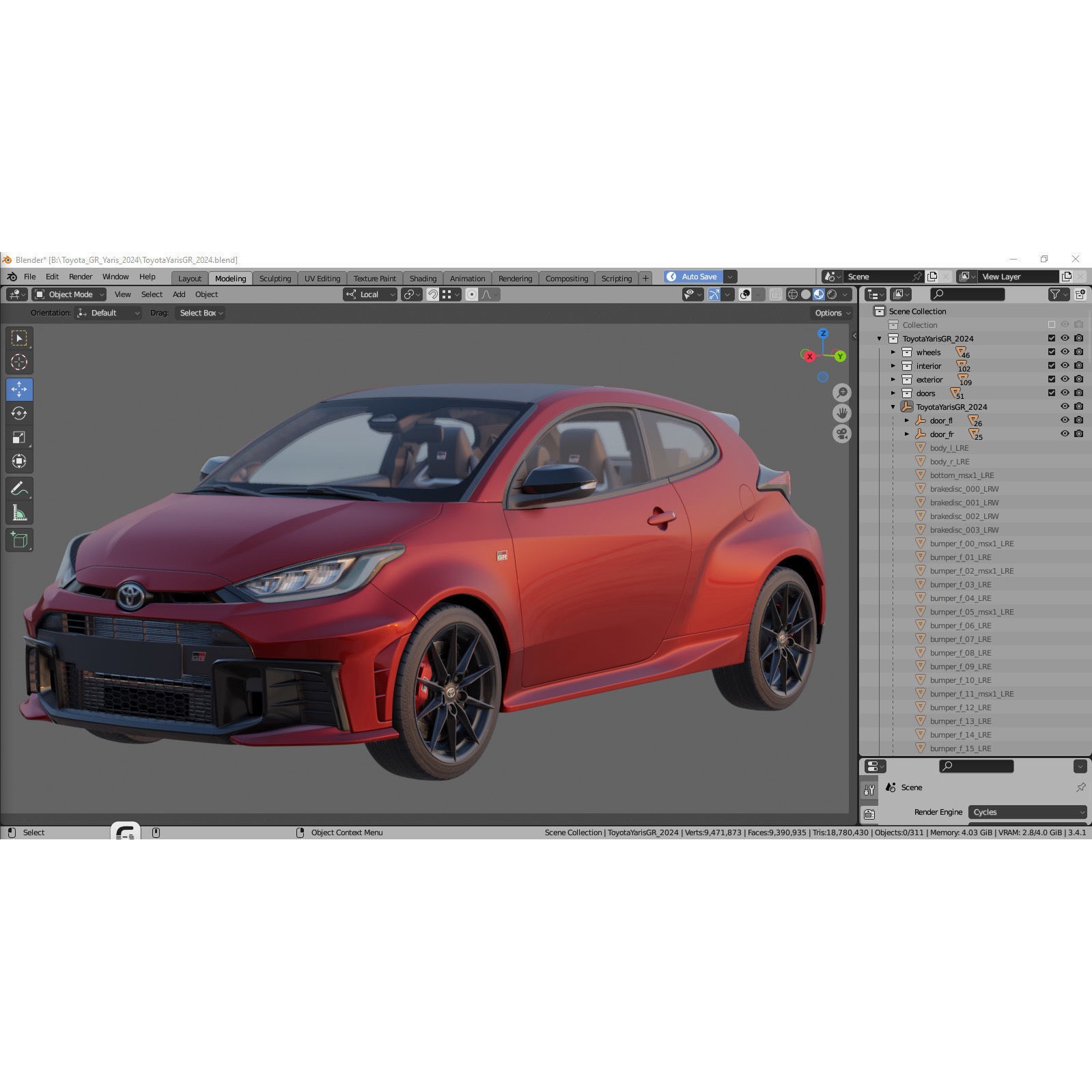
Task: Open the Object Mode dropdown
Action: coord(69,294)
